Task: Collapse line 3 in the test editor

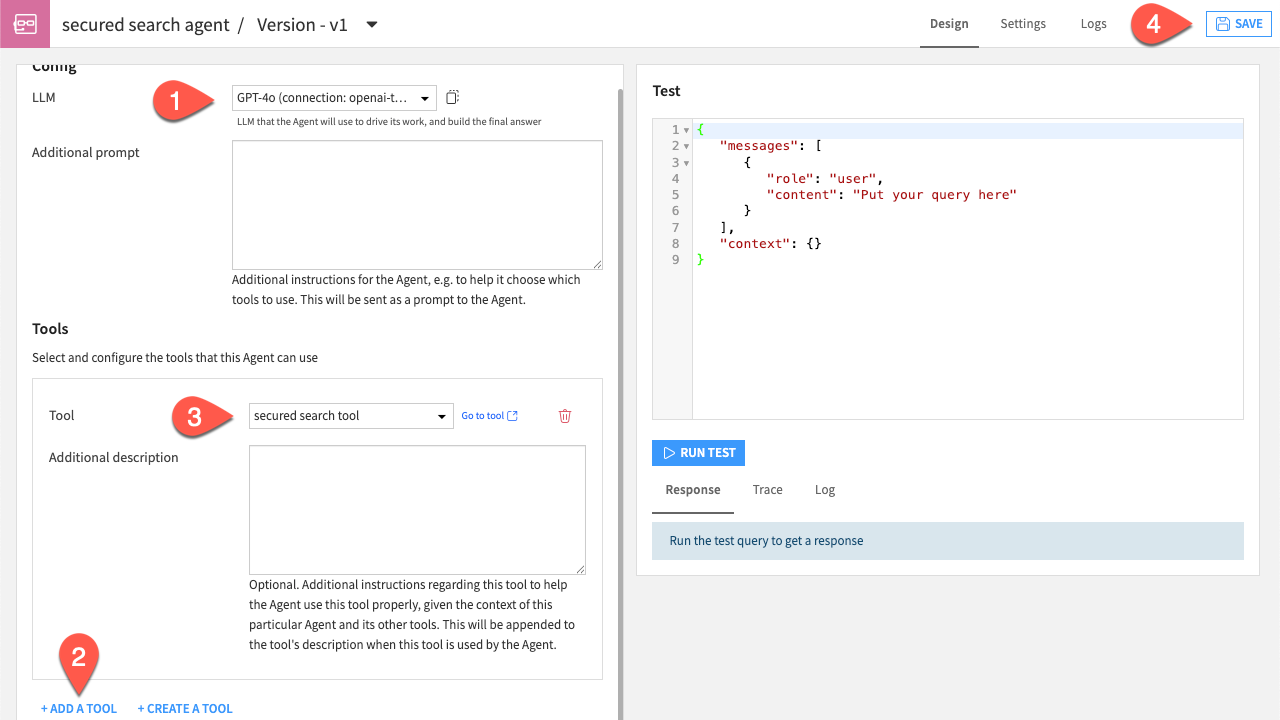Action: click(x=687, y=162)
